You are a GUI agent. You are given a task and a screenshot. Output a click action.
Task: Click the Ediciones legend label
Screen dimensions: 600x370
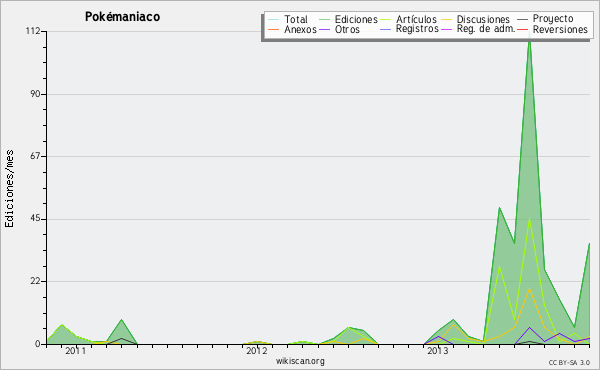click(356, 20)
